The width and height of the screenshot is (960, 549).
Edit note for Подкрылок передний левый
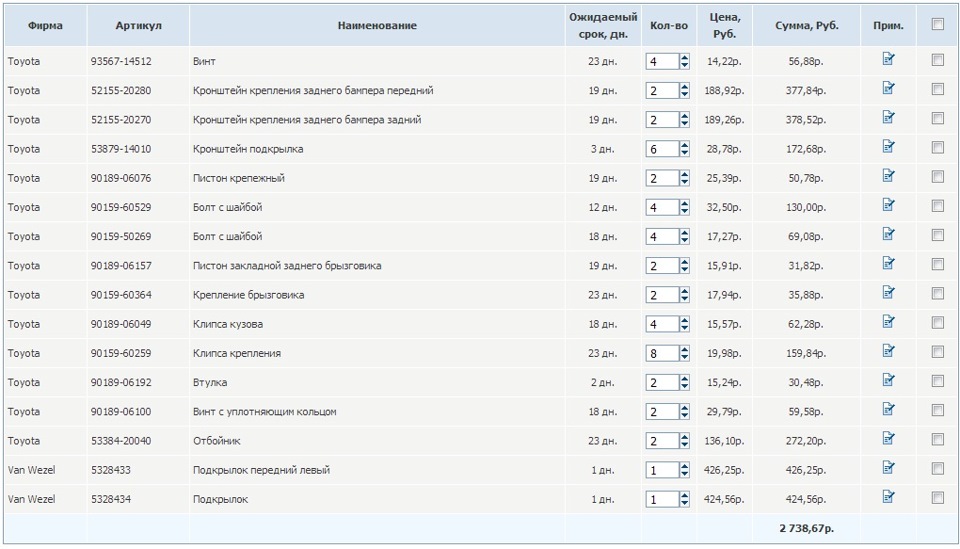[888, 468]
